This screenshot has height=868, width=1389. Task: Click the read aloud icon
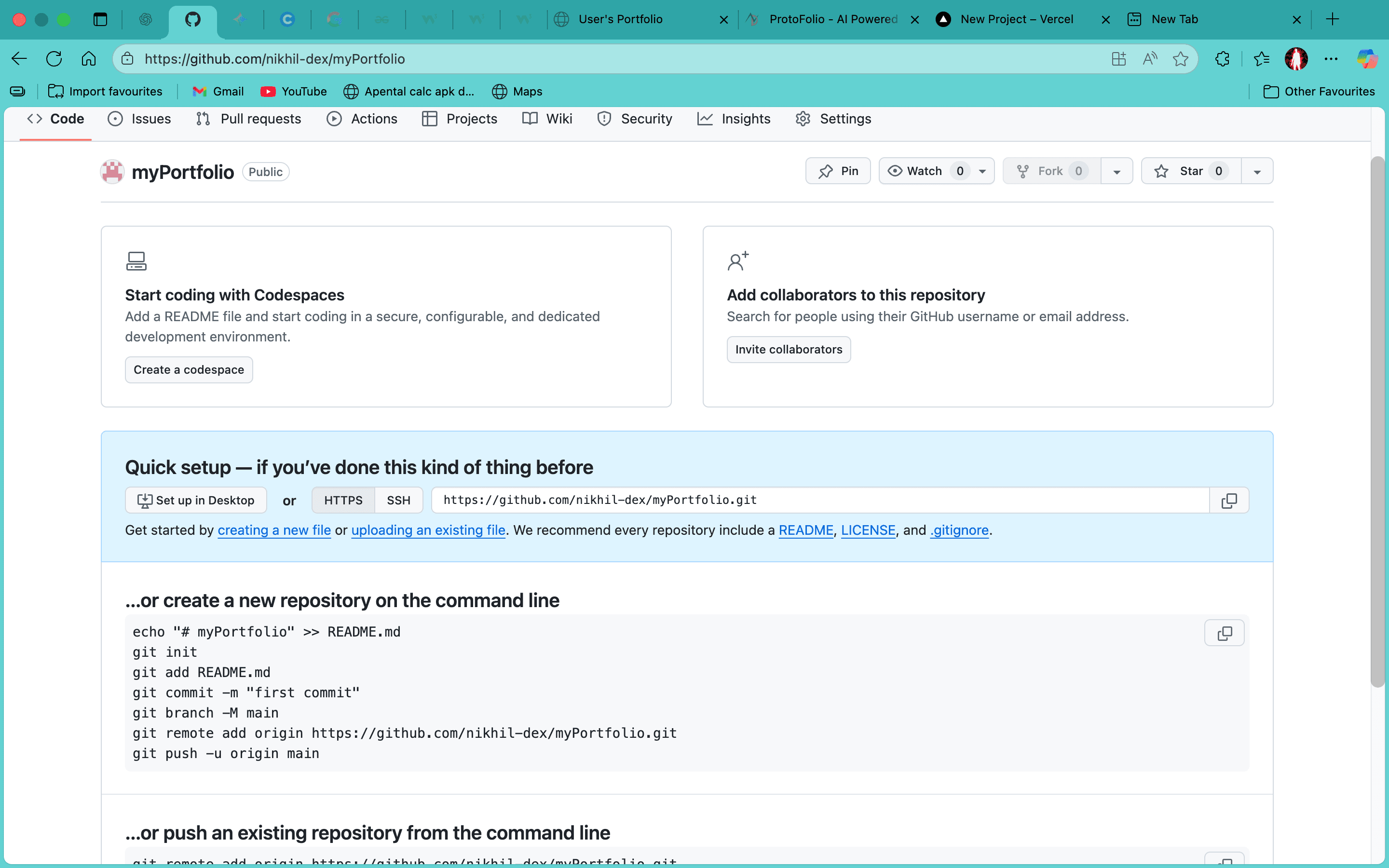point(1150,58)
